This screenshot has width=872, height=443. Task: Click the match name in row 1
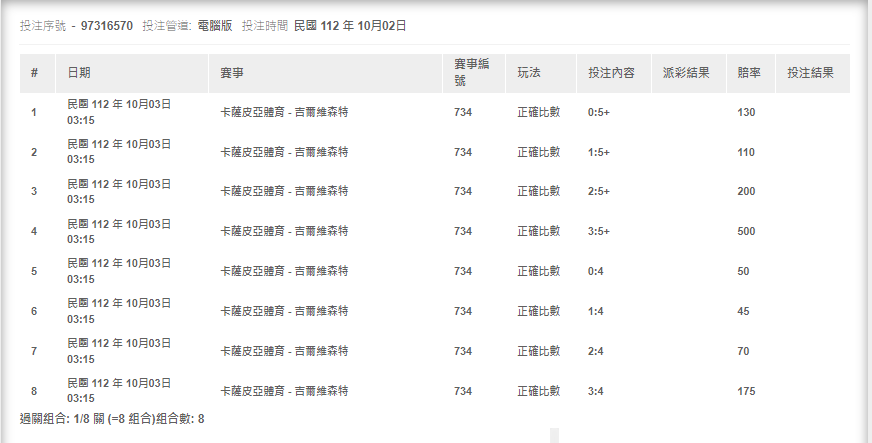284,112
